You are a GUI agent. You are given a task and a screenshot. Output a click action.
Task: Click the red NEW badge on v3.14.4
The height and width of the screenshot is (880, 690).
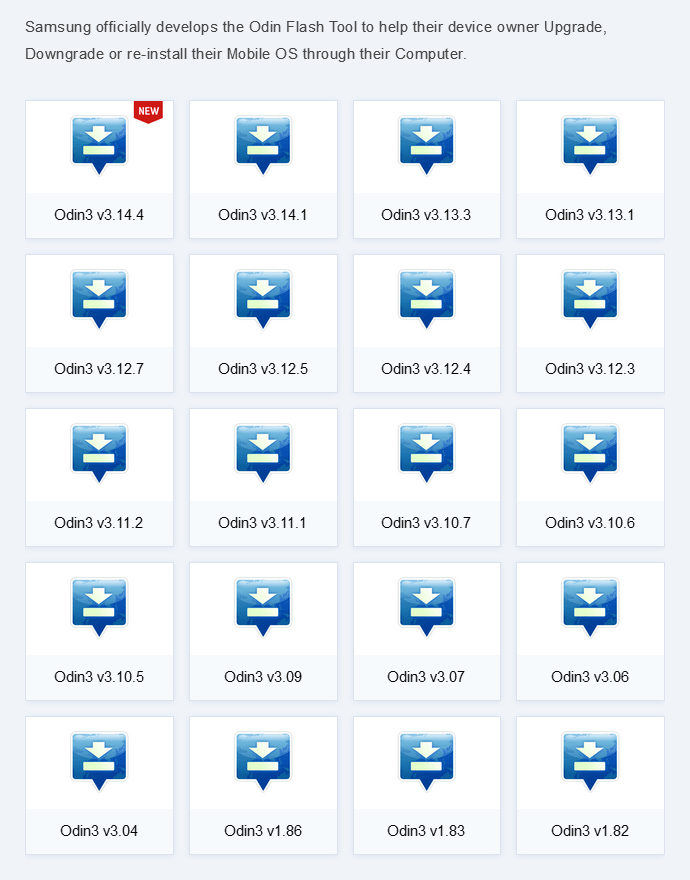[148, 112]
